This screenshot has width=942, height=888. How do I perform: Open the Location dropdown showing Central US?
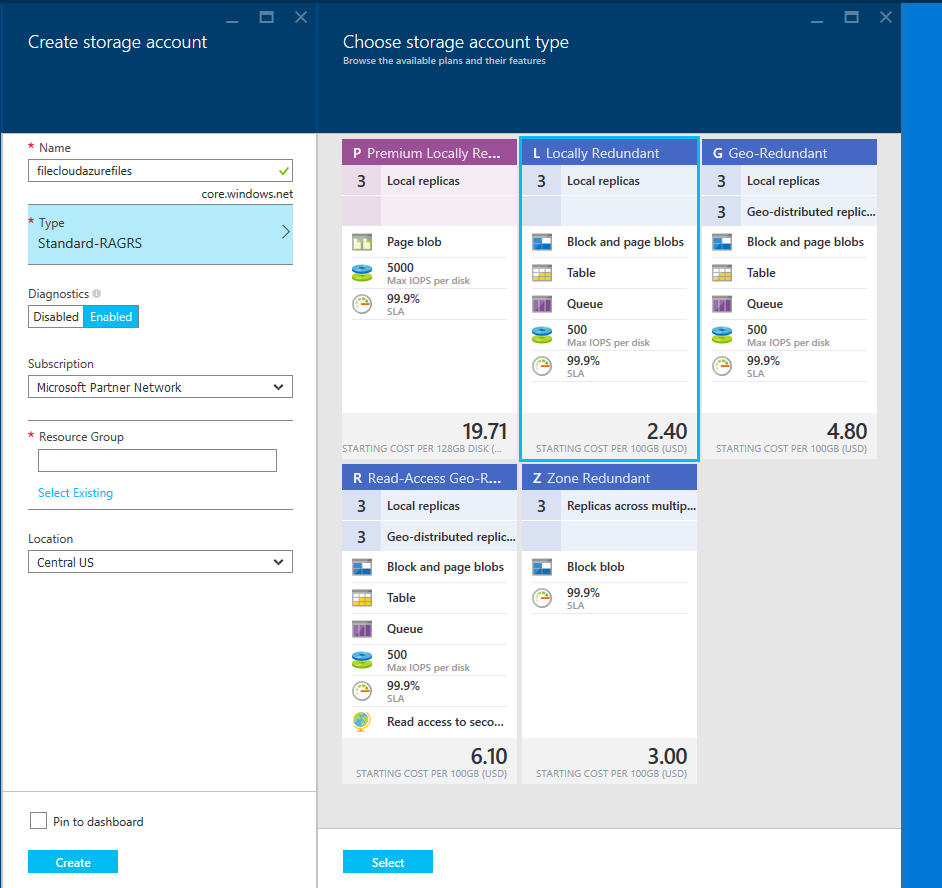[160, 561]
